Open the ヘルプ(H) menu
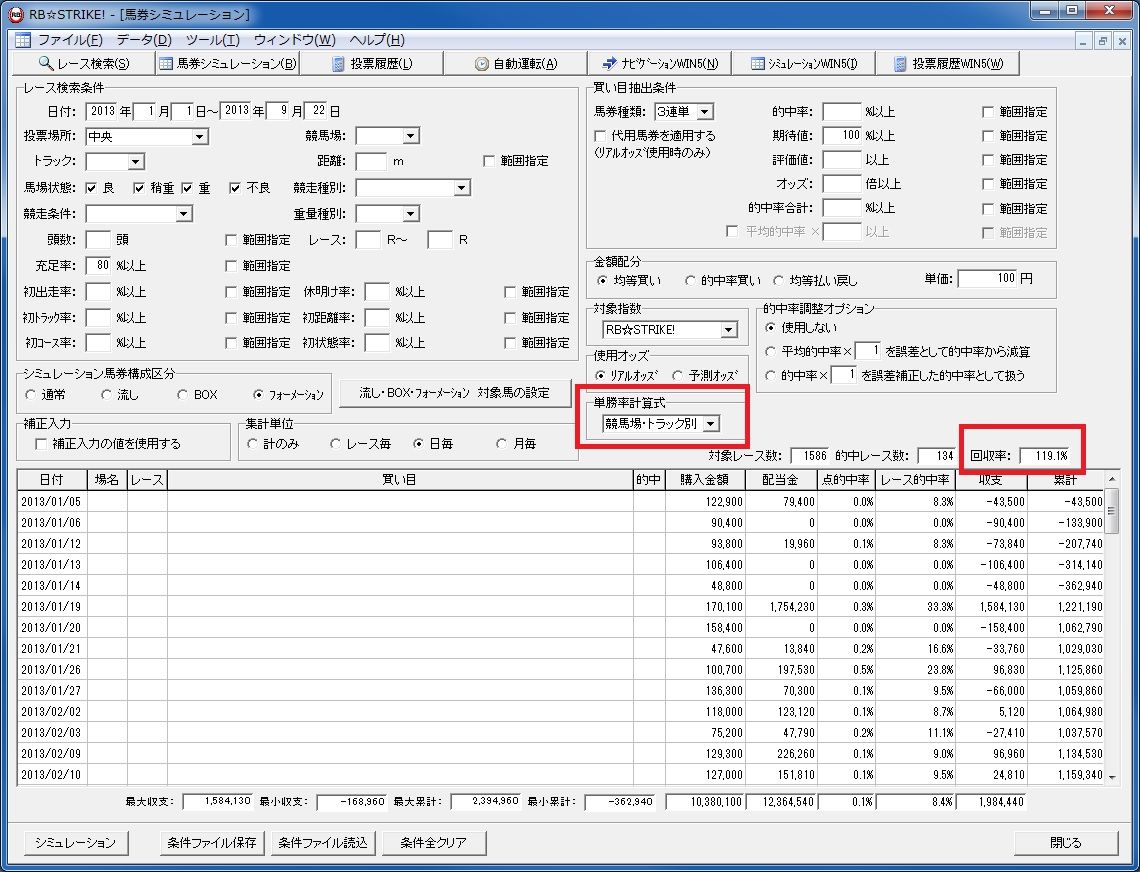Screen dimensions: 1140x872 [x=377, y=40]
